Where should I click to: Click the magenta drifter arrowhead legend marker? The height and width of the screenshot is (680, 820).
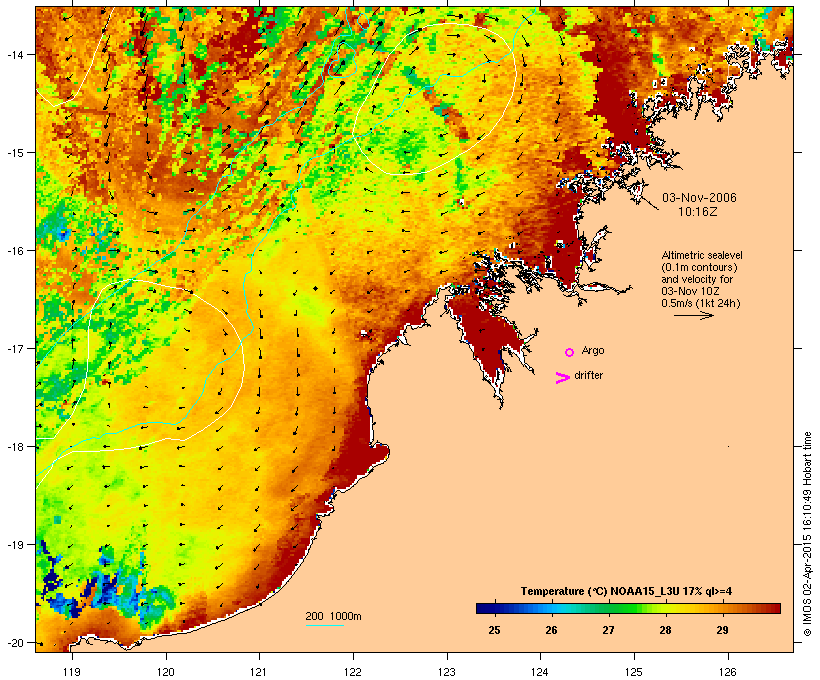pos(563,378)
